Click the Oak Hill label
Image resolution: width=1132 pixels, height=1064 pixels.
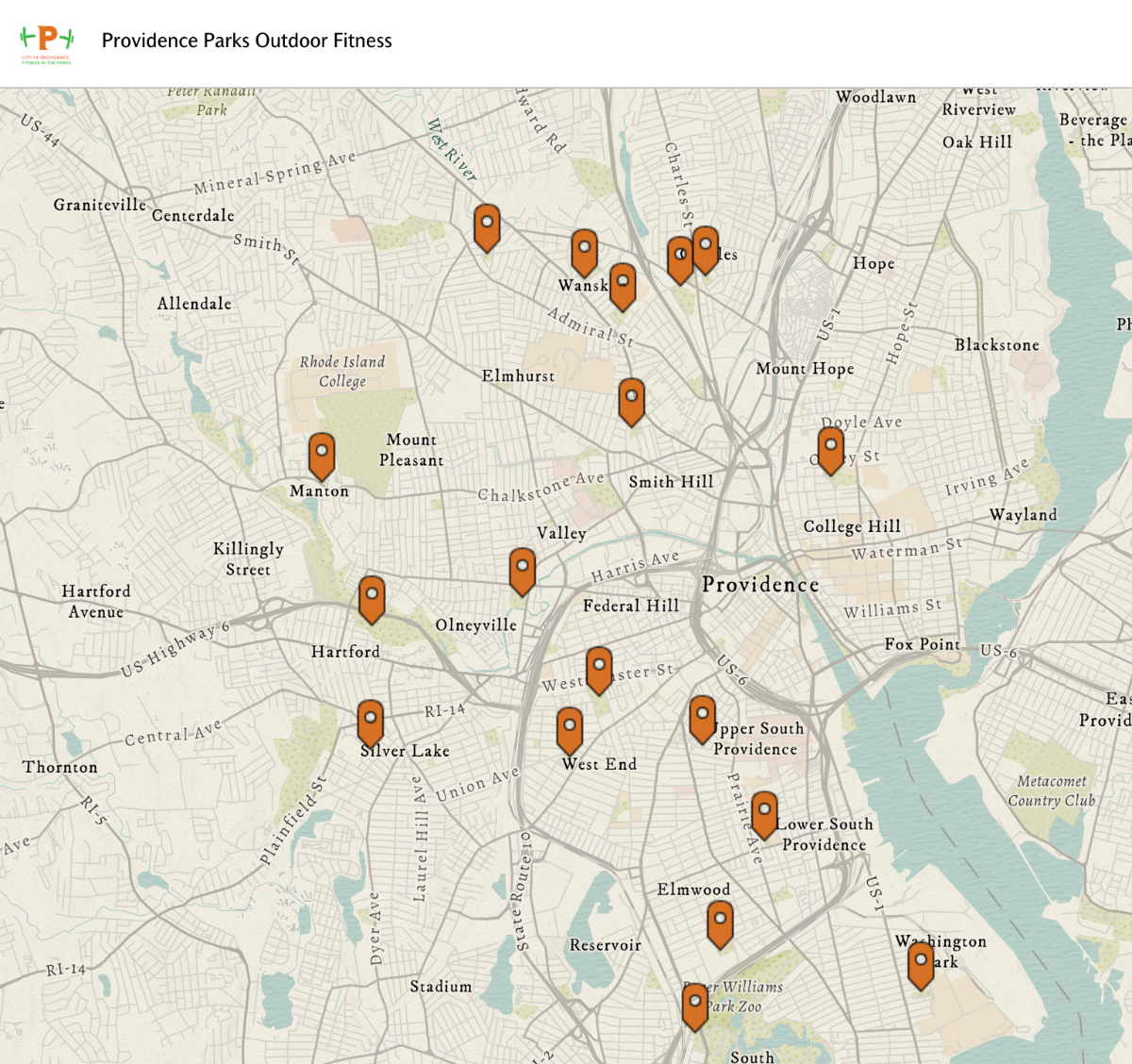click(x=977, y=142)
